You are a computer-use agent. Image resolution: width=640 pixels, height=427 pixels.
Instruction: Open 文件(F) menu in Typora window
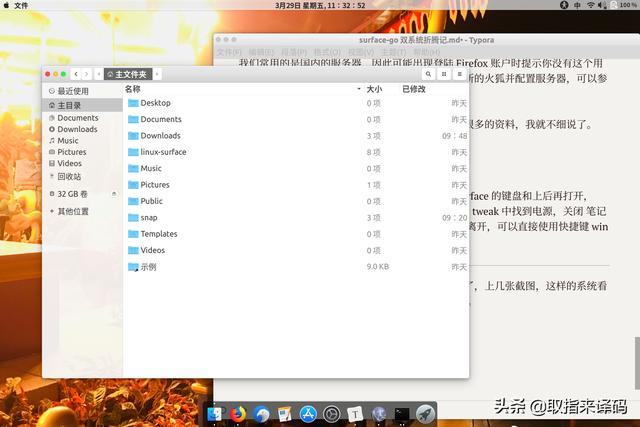(229, 52)
